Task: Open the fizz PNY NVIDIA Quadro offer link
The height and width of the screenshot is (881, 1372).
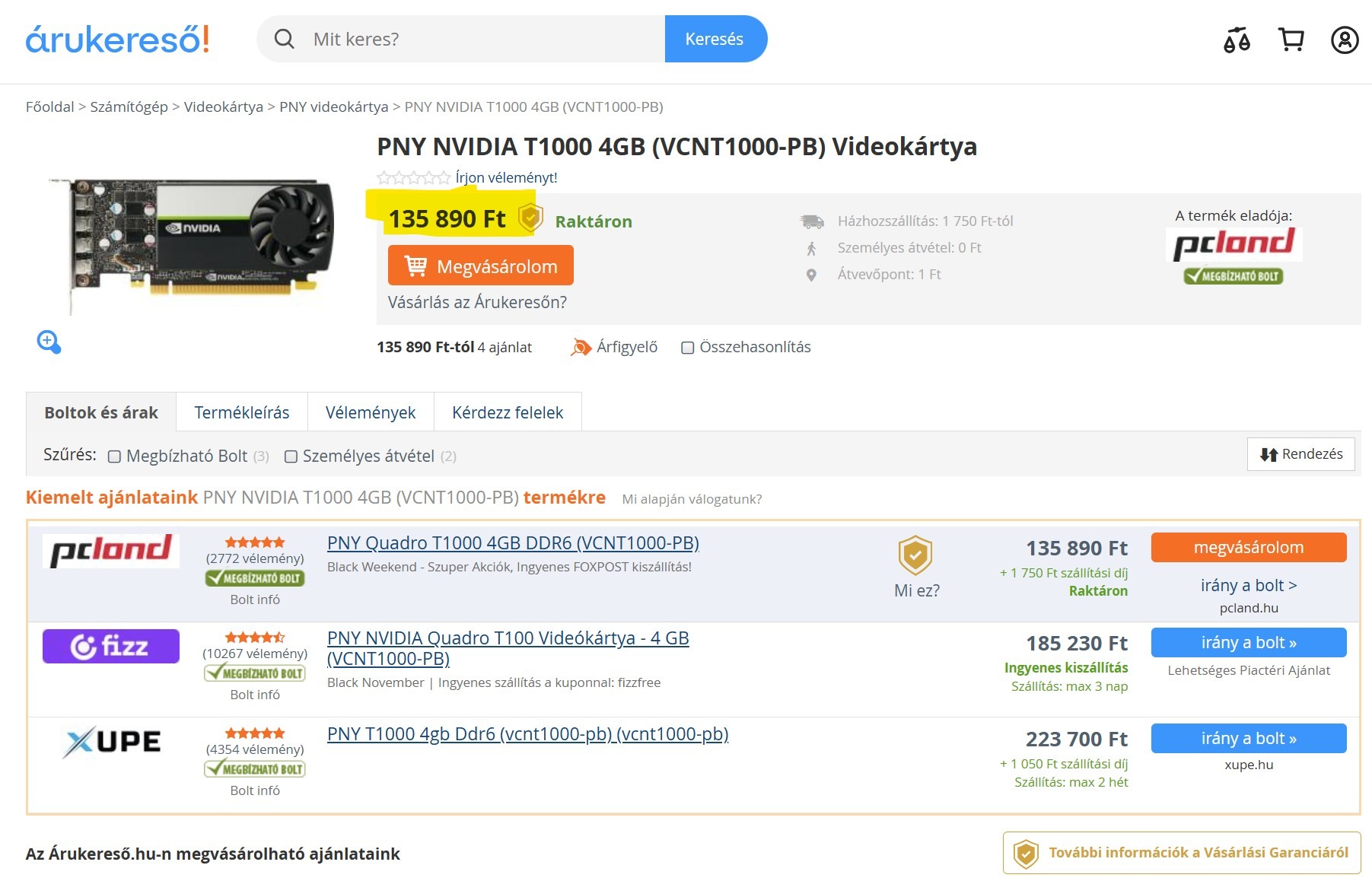Action: [508, 648]
